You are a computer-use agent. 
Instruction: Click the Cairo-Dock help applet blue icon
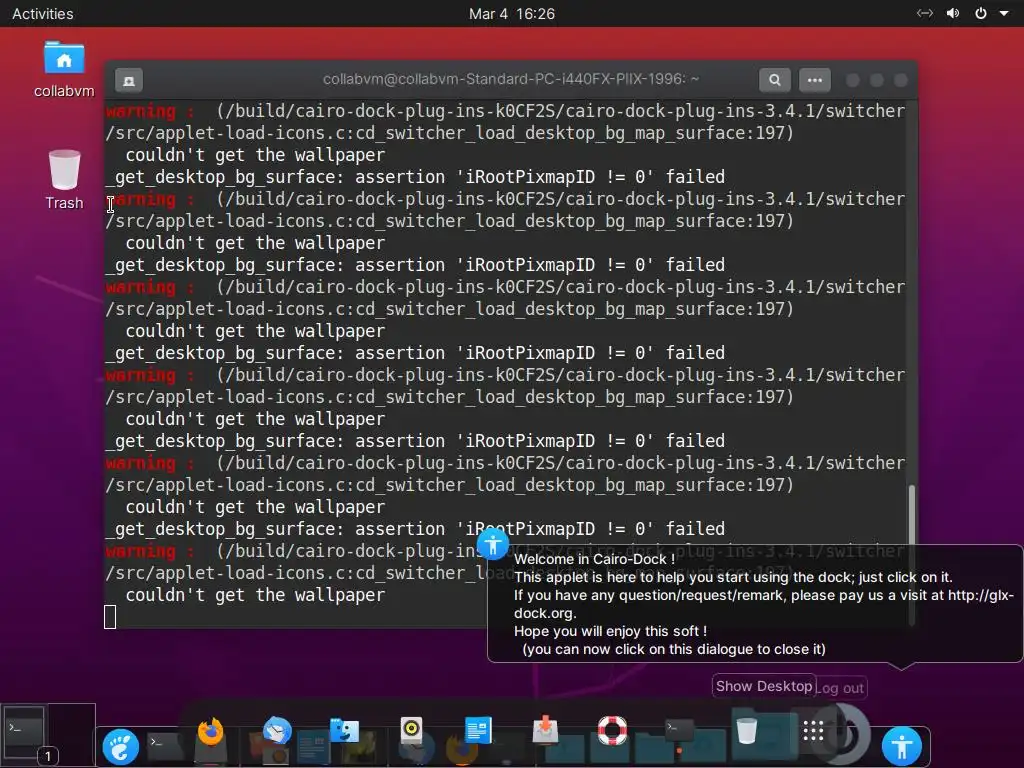(x=902, y=745)
